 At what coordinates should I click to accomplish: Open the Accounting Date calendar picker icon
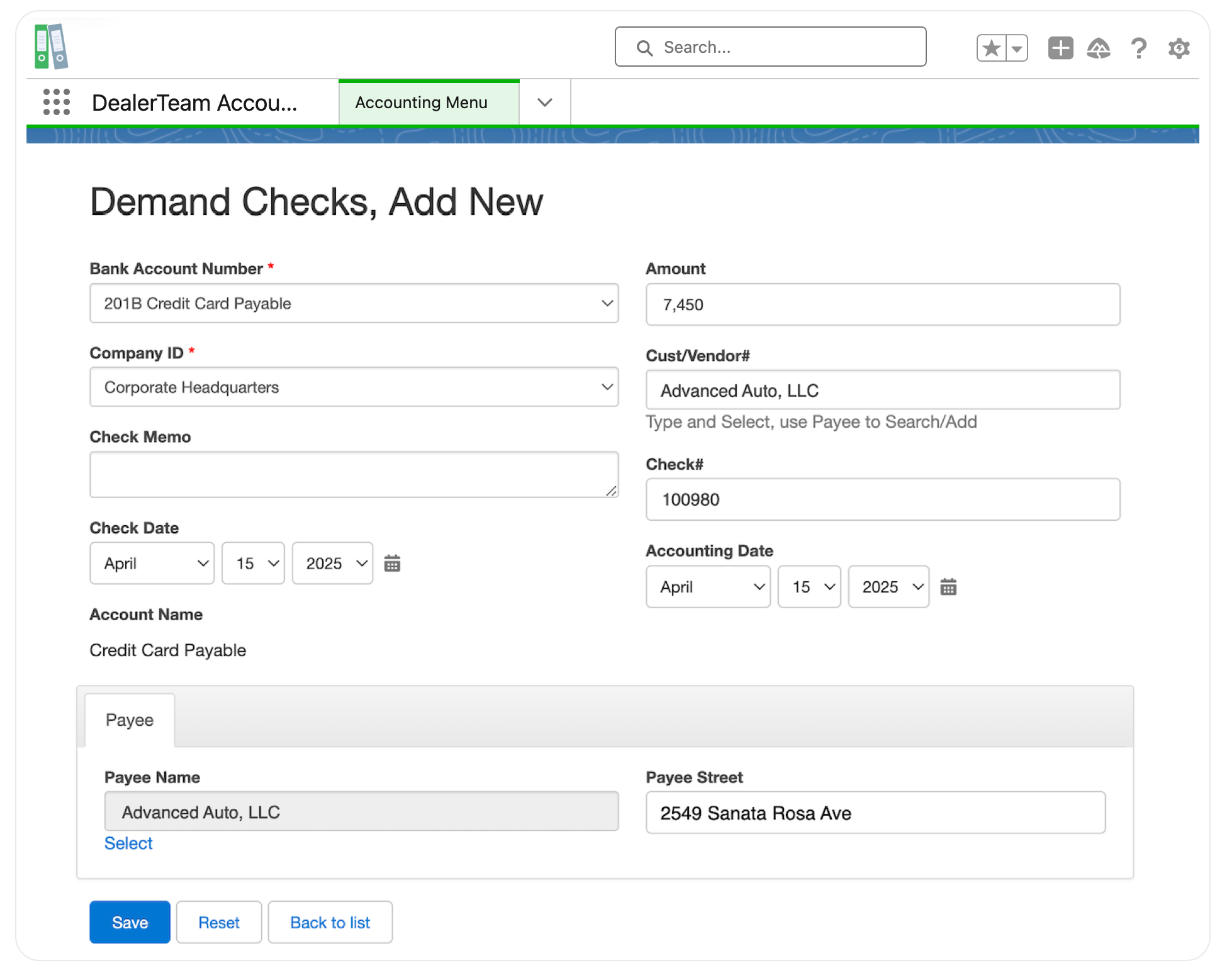pos(948,587)
